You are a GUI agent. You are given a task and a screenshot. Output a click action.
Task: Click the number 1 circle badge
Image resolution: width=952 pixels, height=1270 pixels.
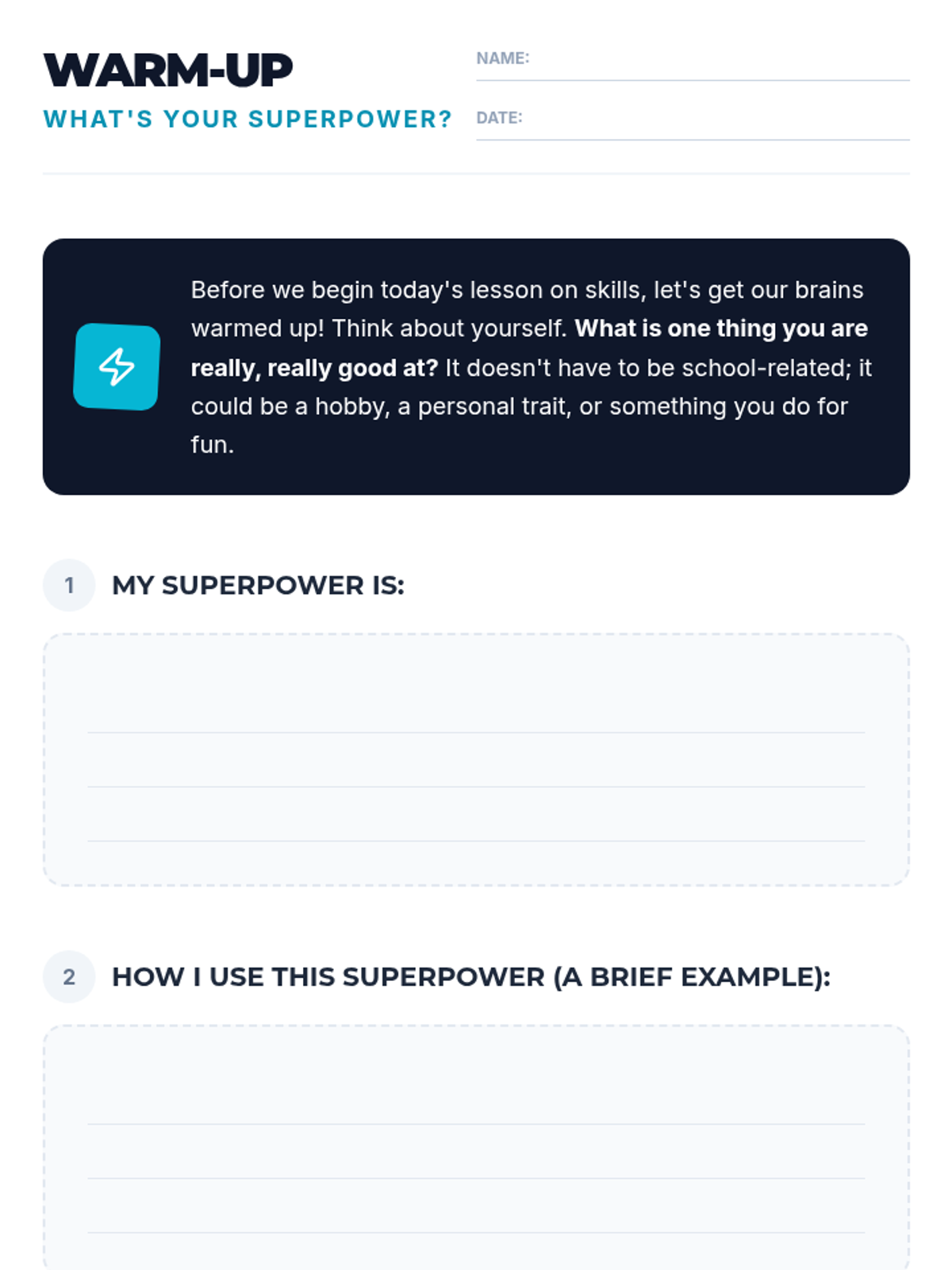pyautogui.click(x=69, y=585)
